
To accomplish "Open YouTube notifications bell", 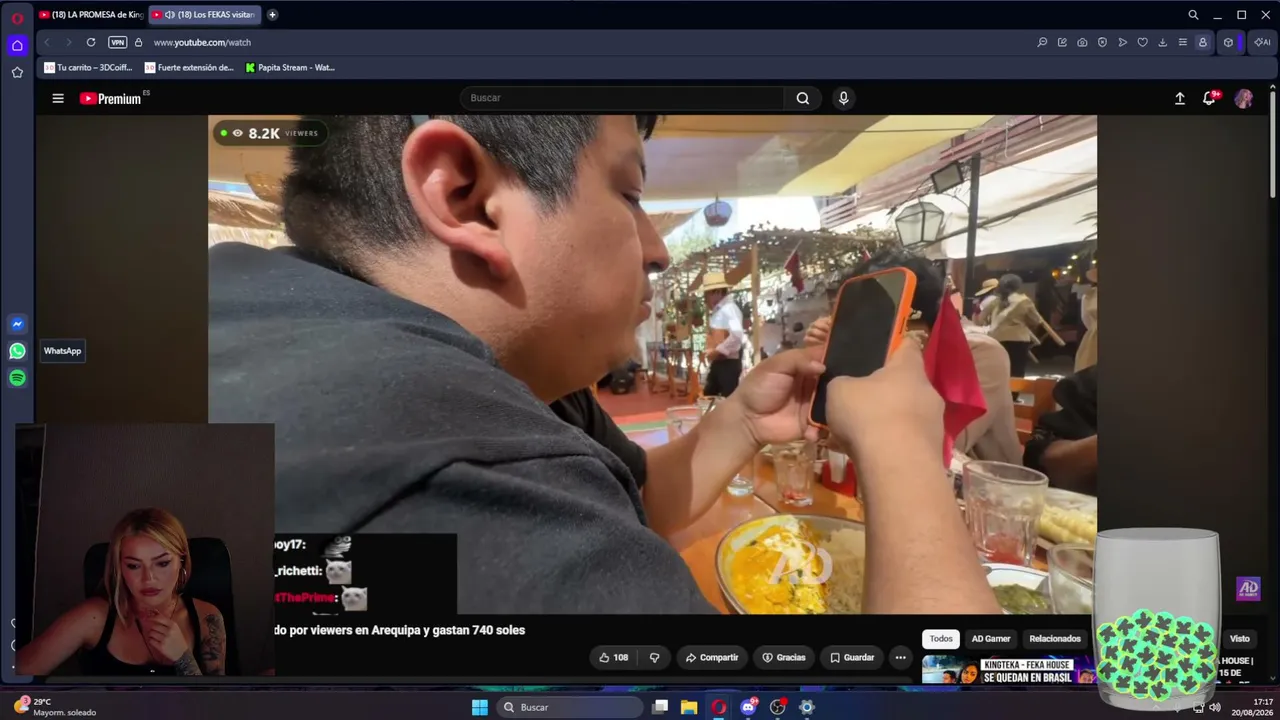I will [1210, 98].
